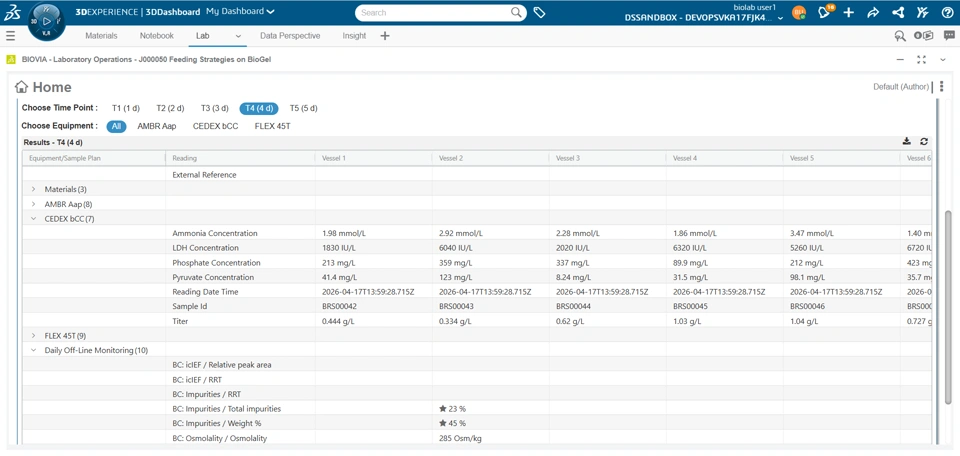Select time point T2 (2 d)
The image size is (960, 456).
pyautogui.click(x=170, y=108)
